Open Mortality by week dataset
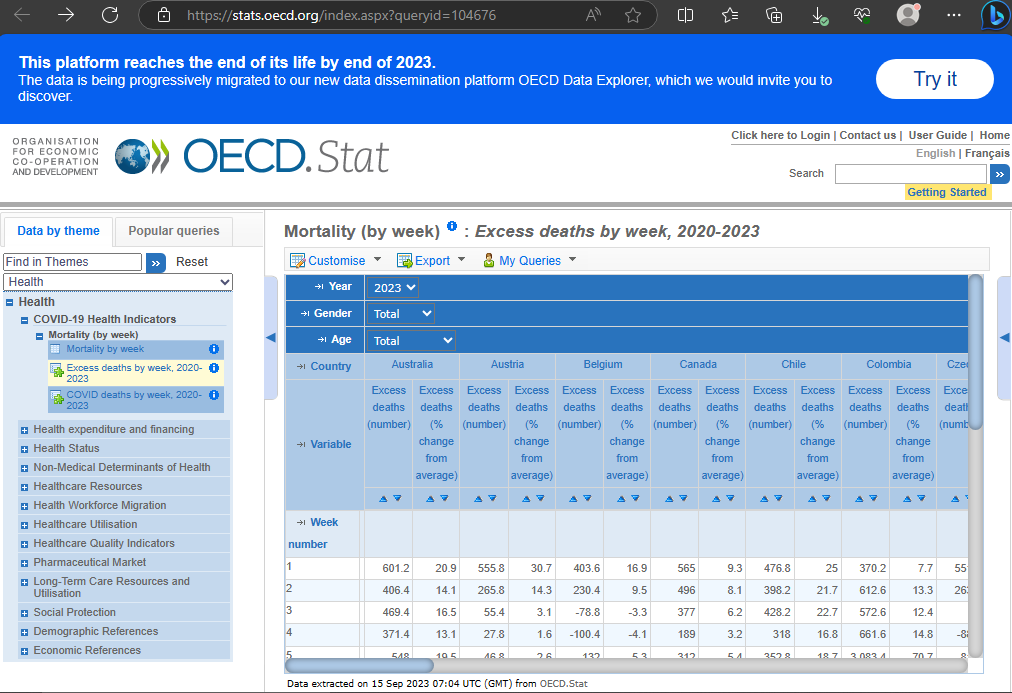Image resolution: width=1012 pixels, height=693 pixels. click(105, 349)
